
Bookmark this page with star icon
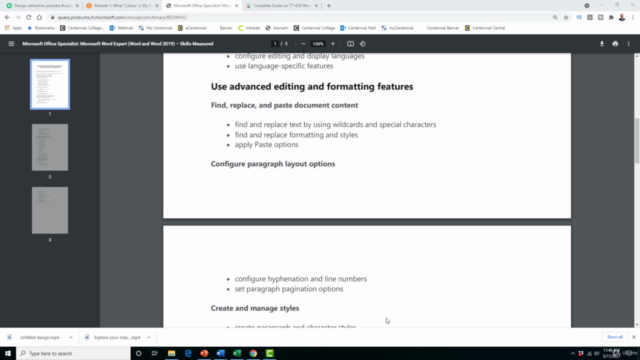click(x=566, y=17)
